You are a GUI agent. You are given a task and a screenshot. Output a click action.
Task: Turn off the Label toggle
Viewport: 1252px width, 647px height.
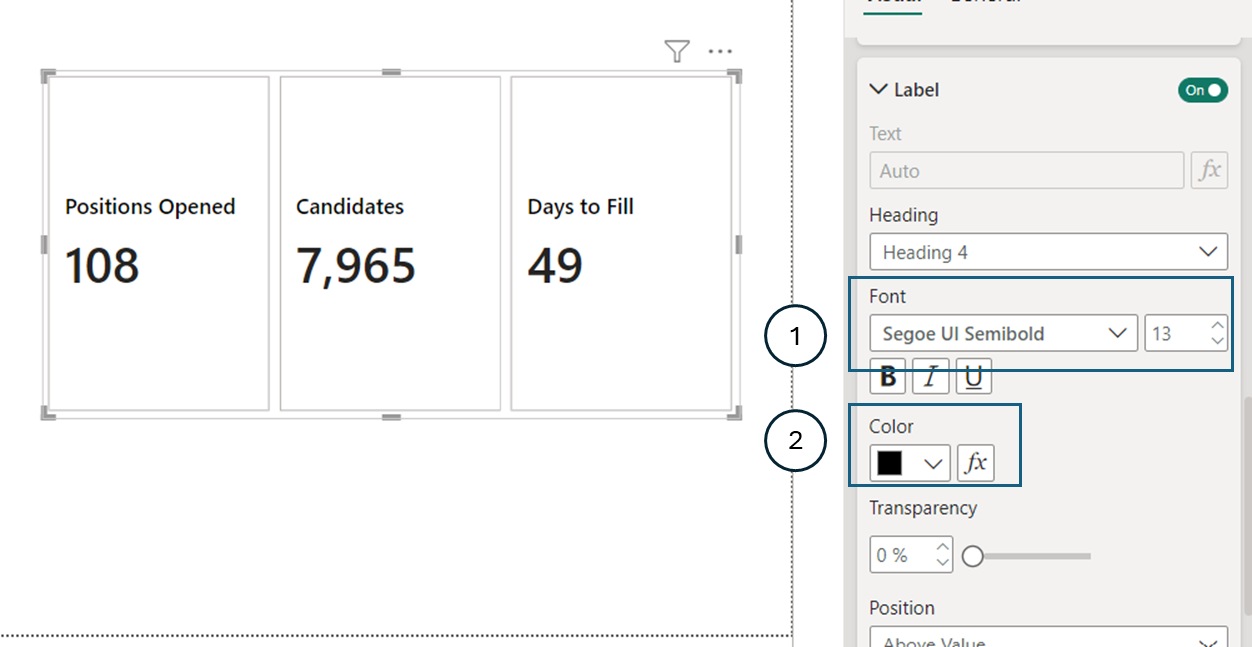(1202, 90)
